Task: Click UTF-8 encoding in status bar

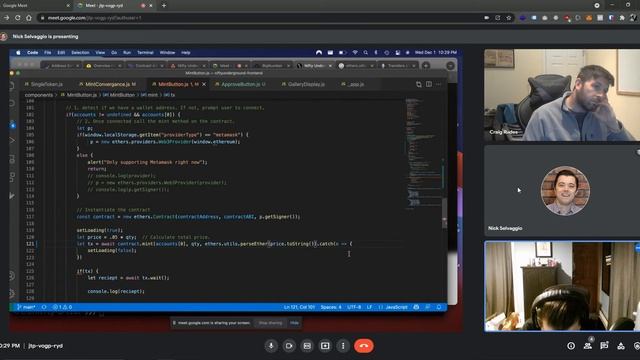Action: point(354,307)
